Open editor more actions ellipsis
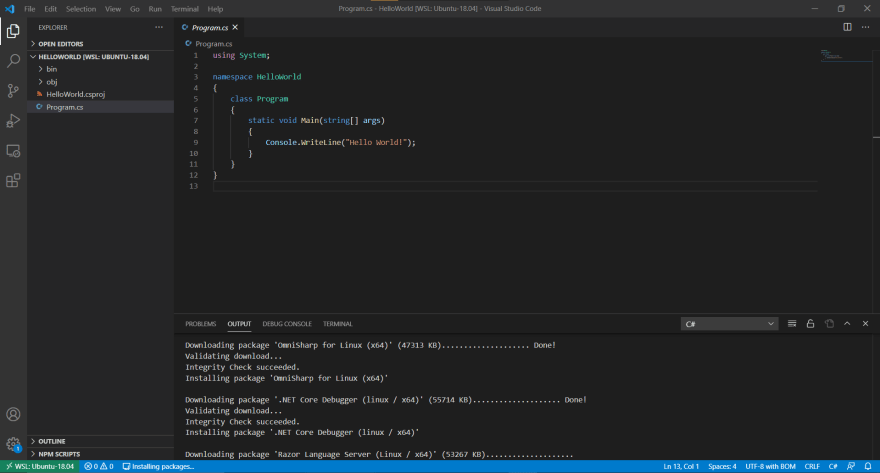The image size is (880, 473). pos(865,27)
